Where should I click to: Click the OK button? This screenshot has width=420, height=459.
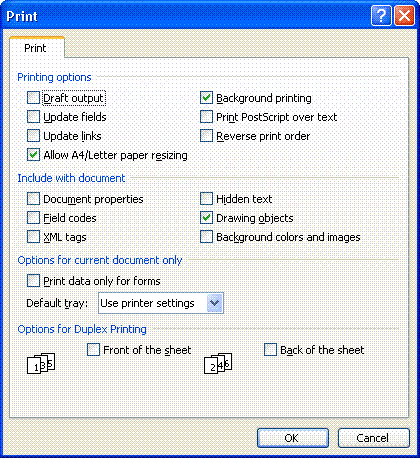(x=292, y=438)
